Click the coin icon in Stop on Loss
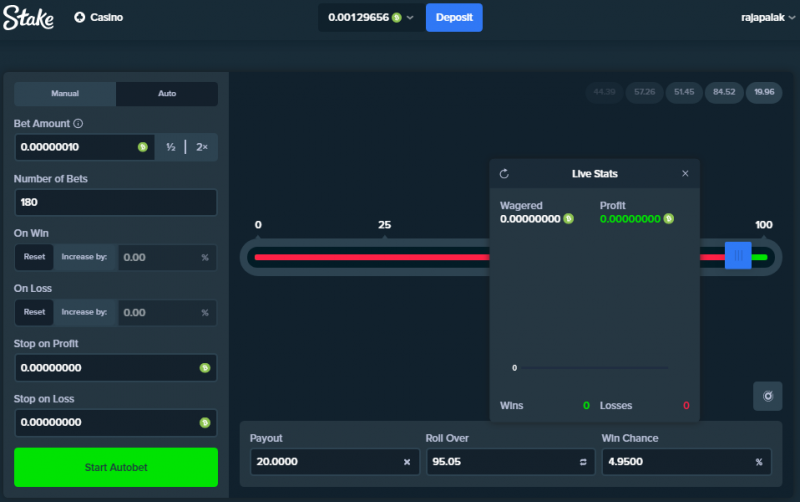This screenshot has height=502, width=800. (205, 422)
